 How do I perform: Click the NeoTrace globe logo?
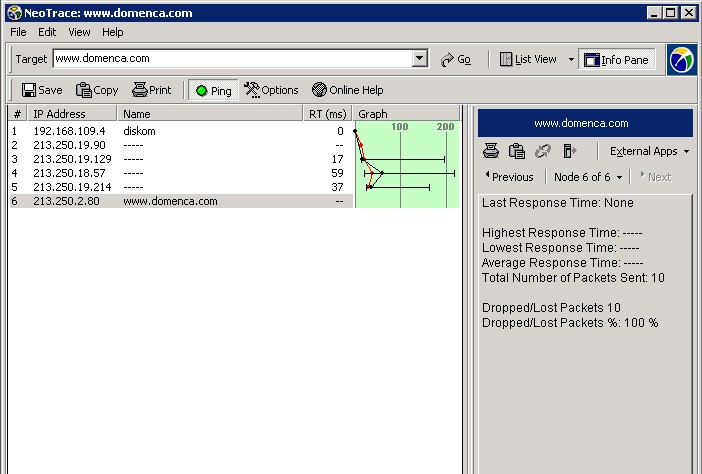click(682, 60)
